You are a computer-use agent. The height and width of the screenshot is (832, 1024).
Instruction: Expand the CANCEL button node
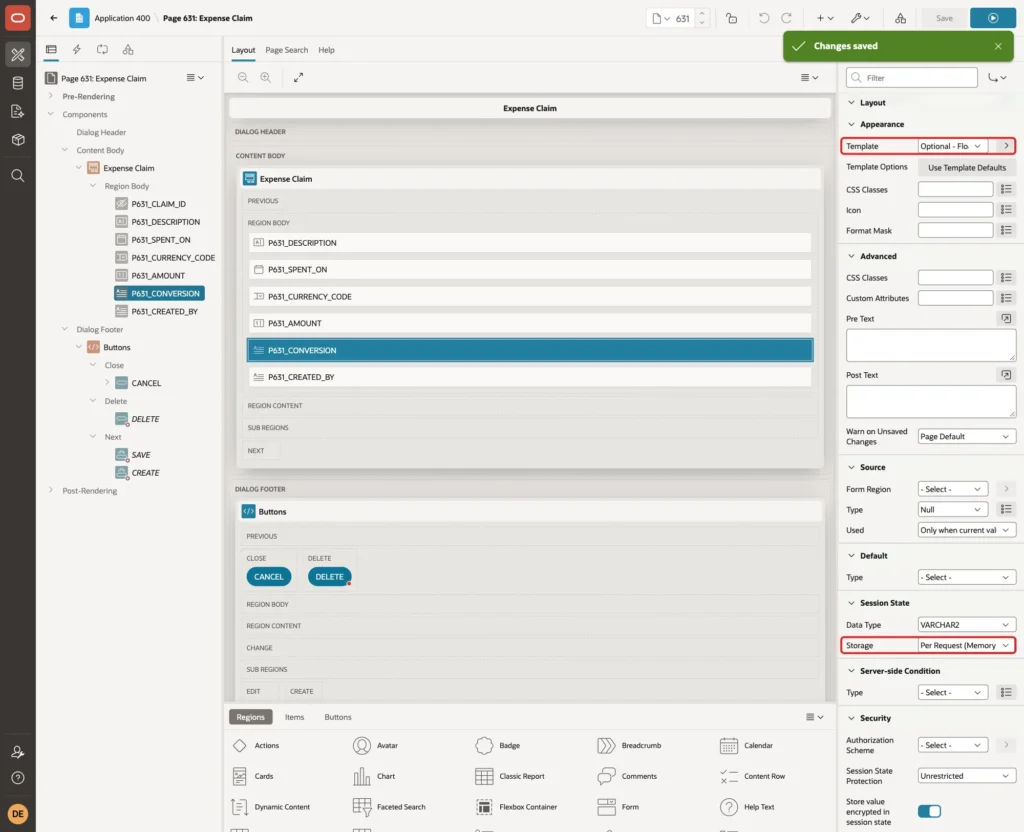tap(107, 383)
